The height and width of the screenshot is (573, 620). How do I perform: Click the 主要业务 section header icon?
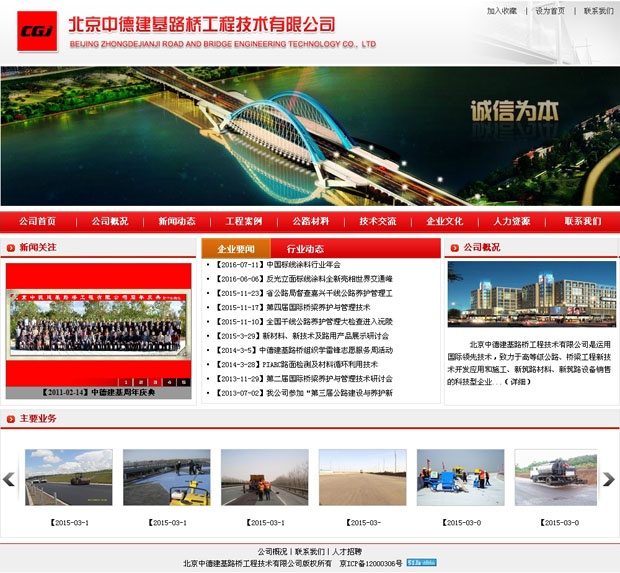click(x=10, y=418)
